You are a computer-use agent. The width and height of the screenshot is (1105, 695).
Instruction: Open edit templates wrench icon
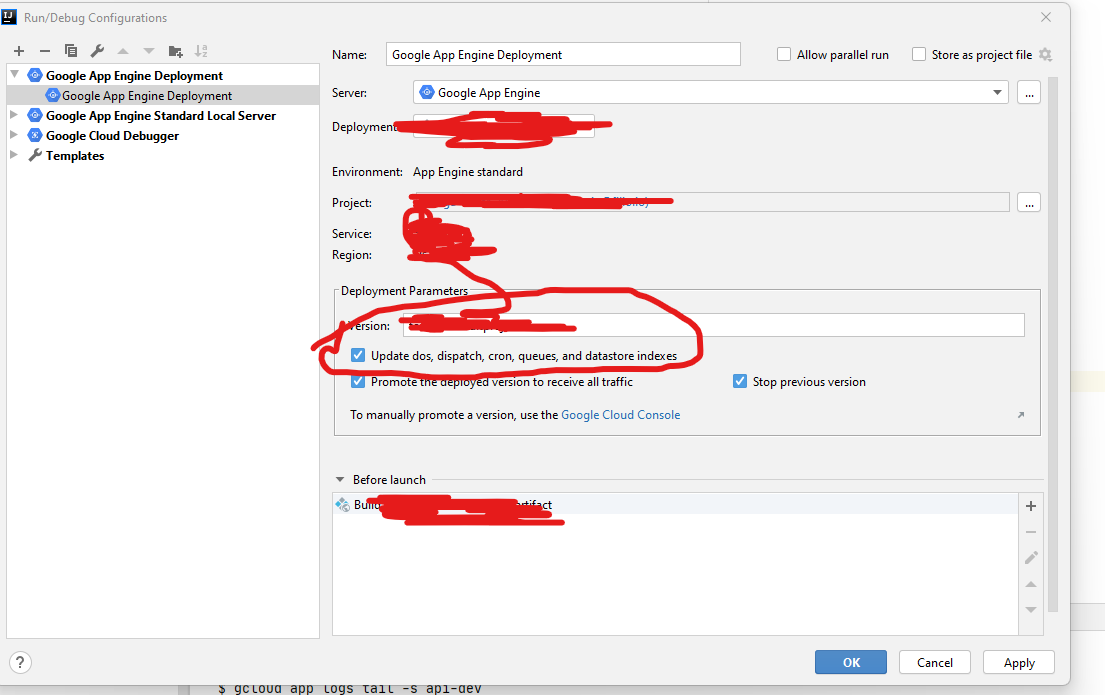(x=97, y=51)
